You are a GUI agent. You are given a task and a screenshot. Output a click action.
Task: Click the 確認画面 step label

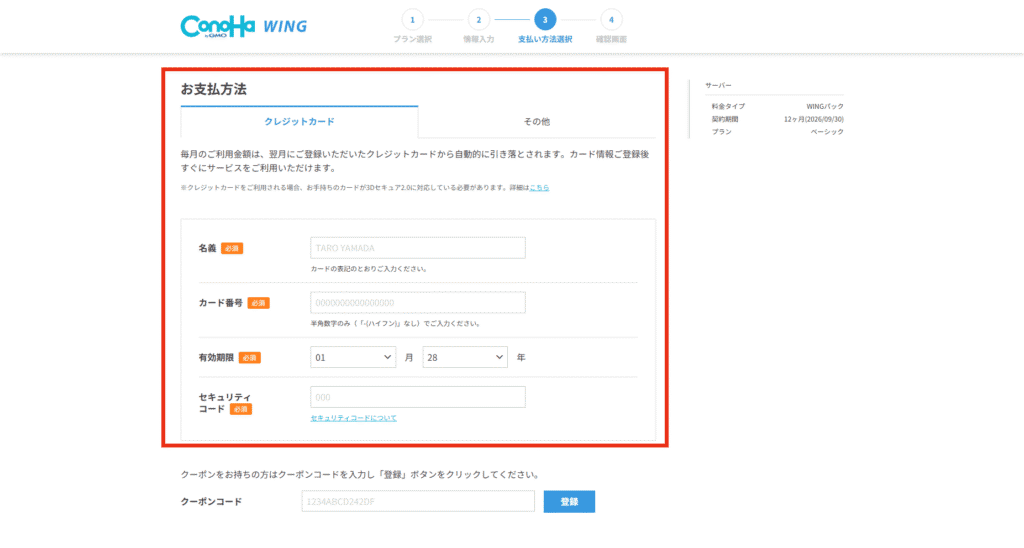tap(611, 39)
